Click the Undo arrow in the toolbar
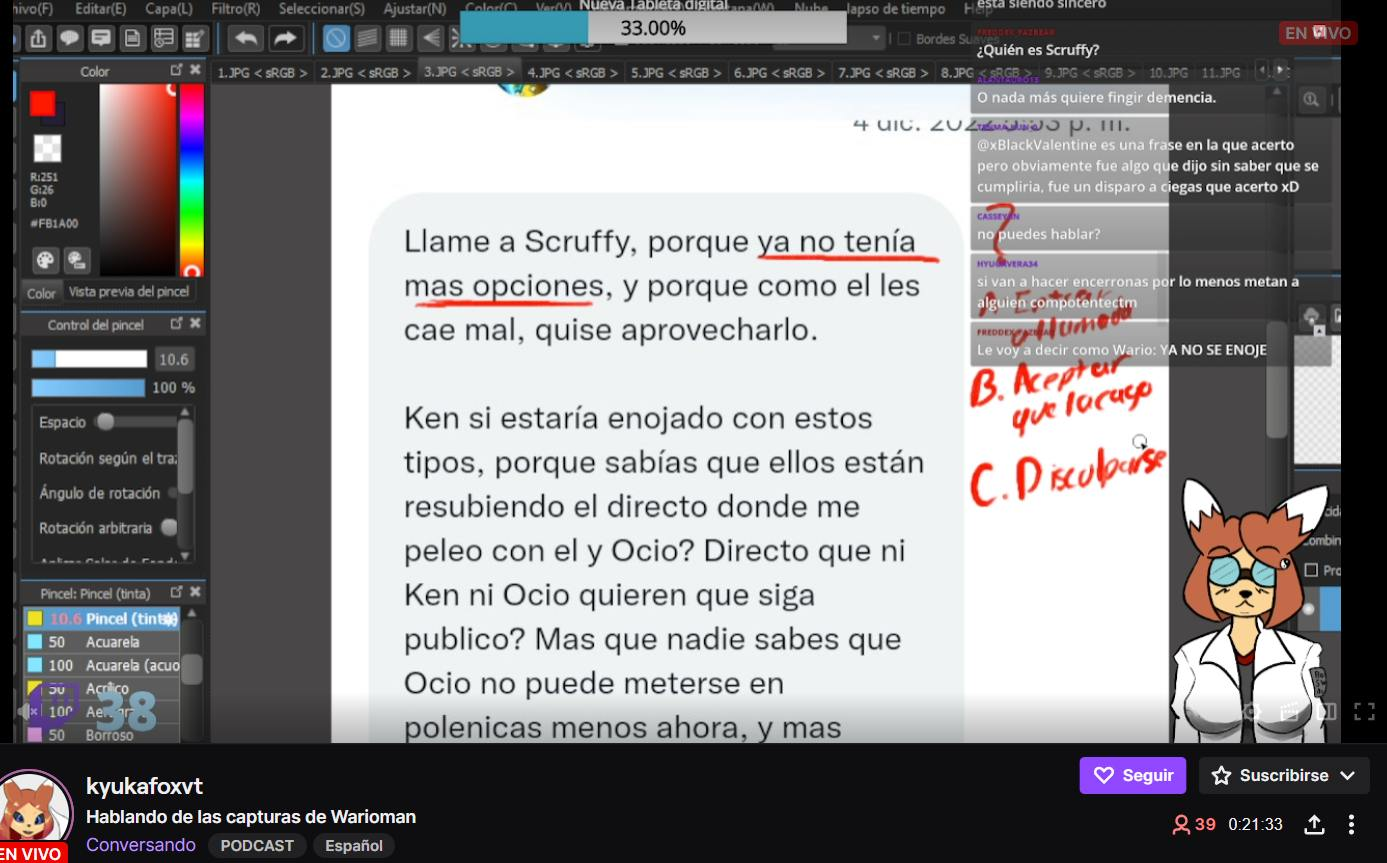 coord(246,39)
